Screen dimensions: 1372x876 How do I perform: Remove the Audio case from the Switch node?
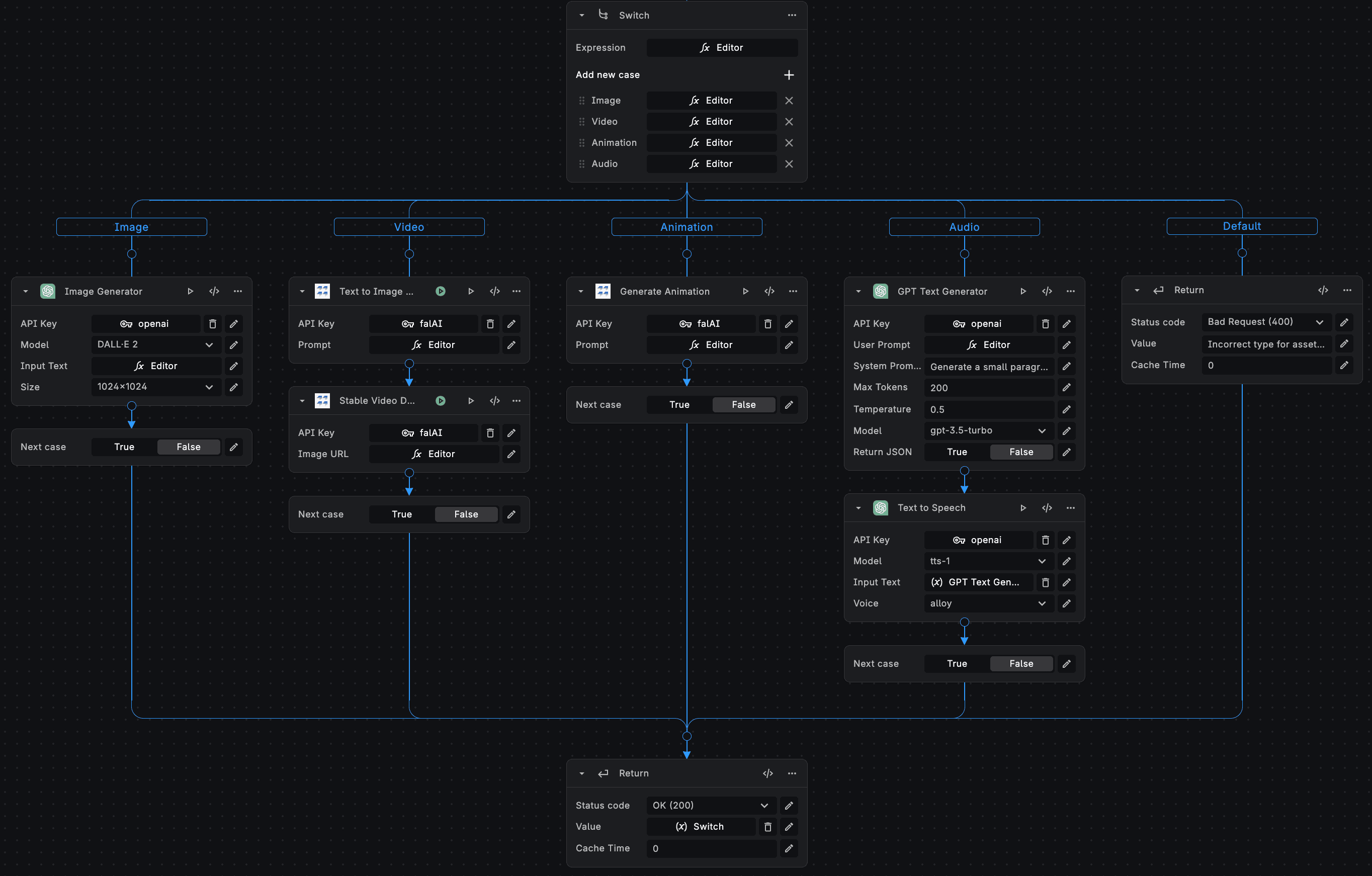tap(789, 163)
